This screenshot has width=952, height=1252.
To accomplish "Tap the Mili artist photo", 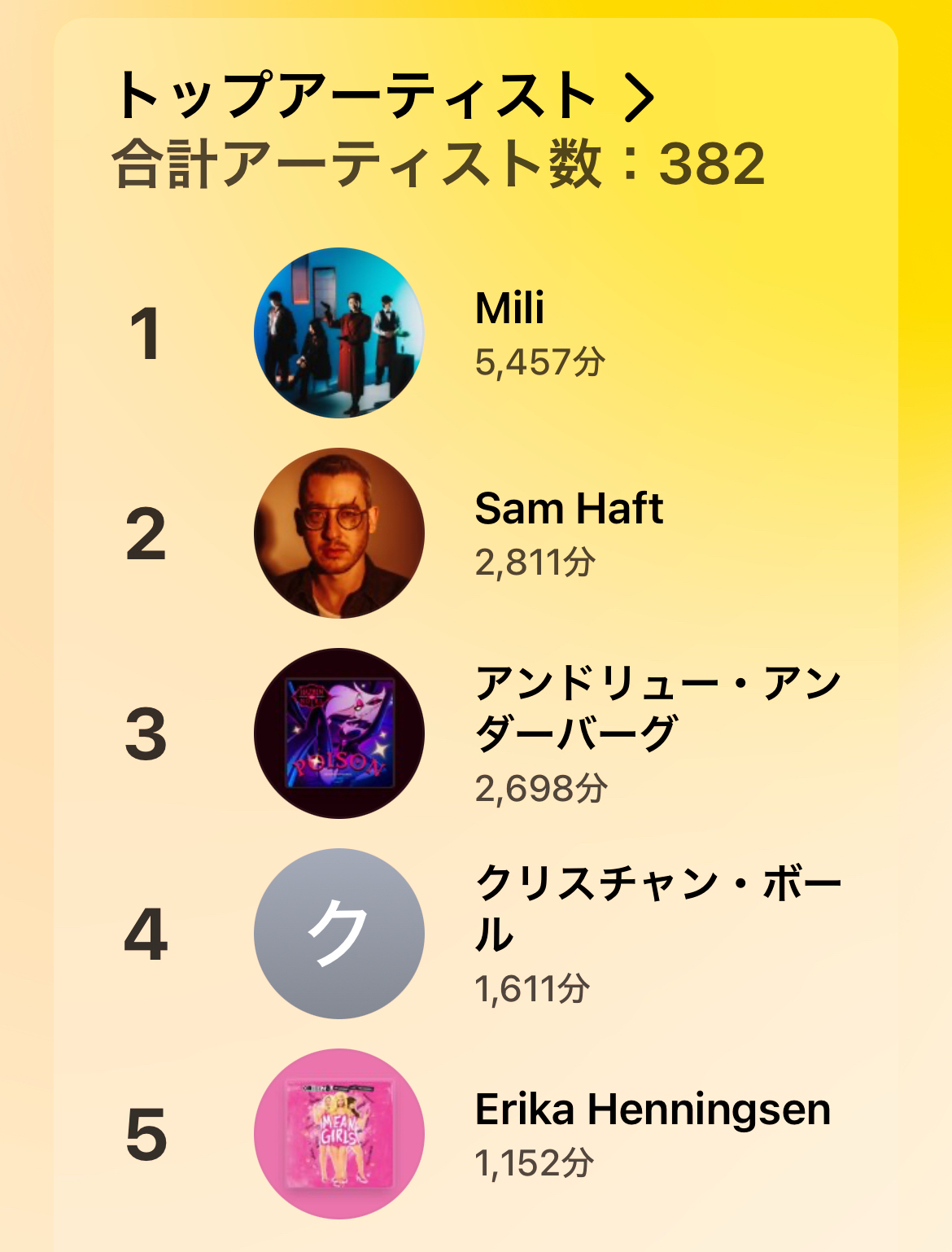I will coord(339,333).
